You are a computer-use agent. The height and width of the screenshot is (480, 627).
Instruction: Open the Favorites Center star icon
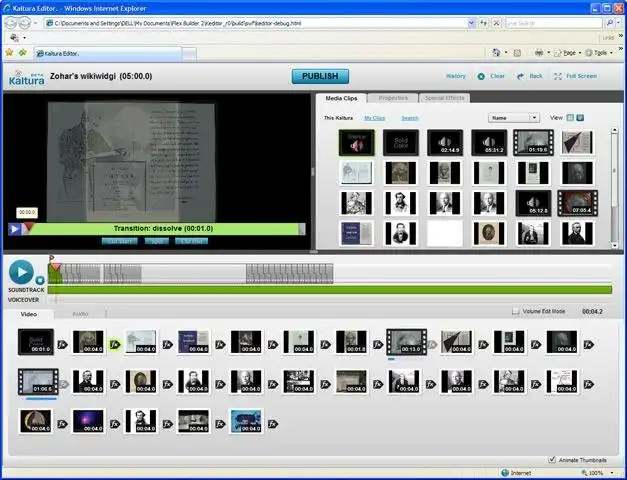pos(9,52)
